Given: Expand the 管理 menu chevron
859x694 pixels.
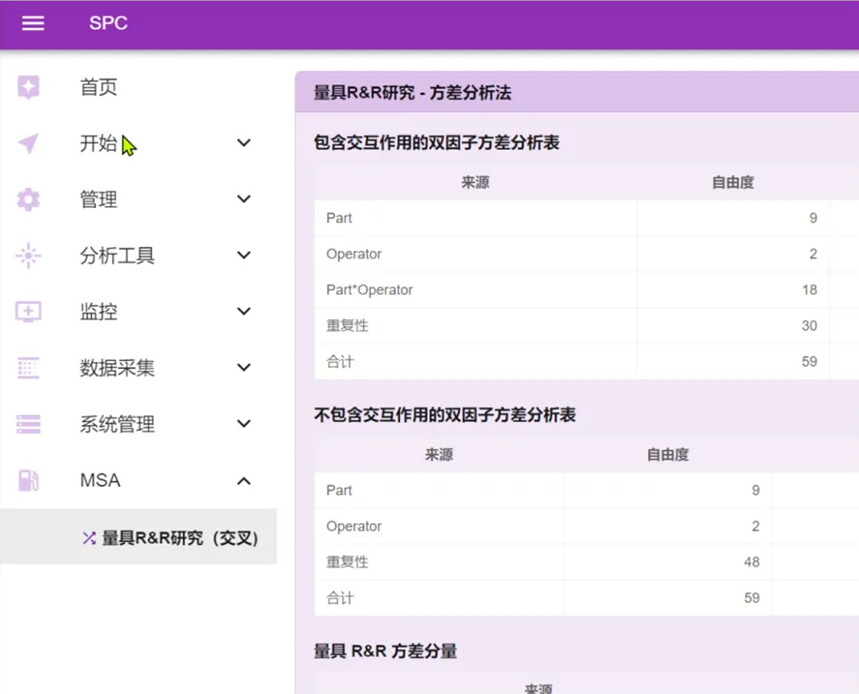Looking at the screenshot, I should pyautogui.click(x=244, y=199).
